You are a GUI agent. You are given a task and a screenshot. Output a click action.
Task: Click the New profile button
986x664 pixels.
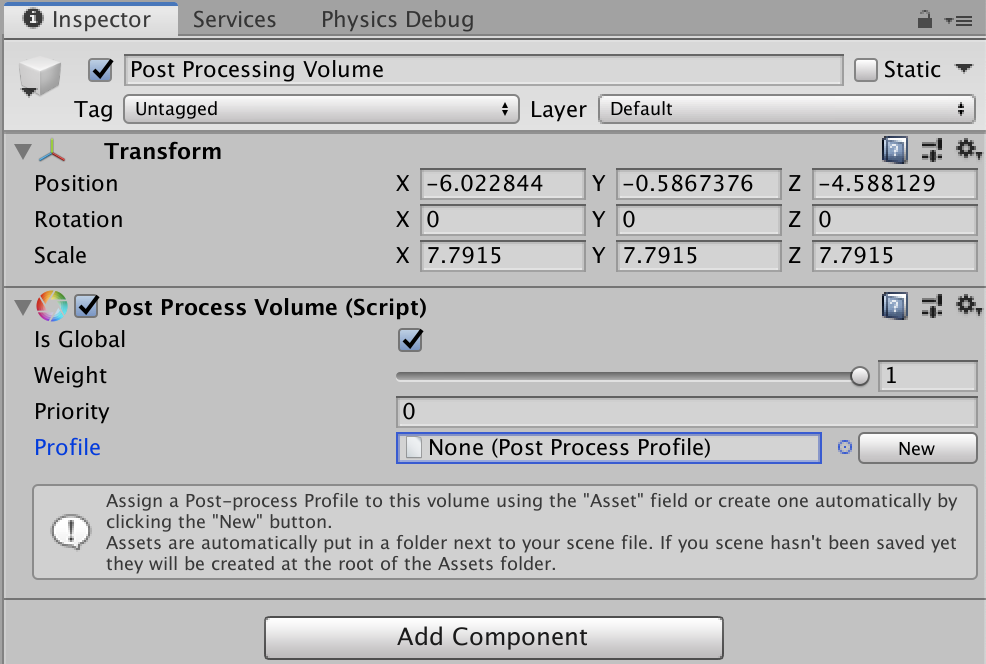tap(916, 448)
